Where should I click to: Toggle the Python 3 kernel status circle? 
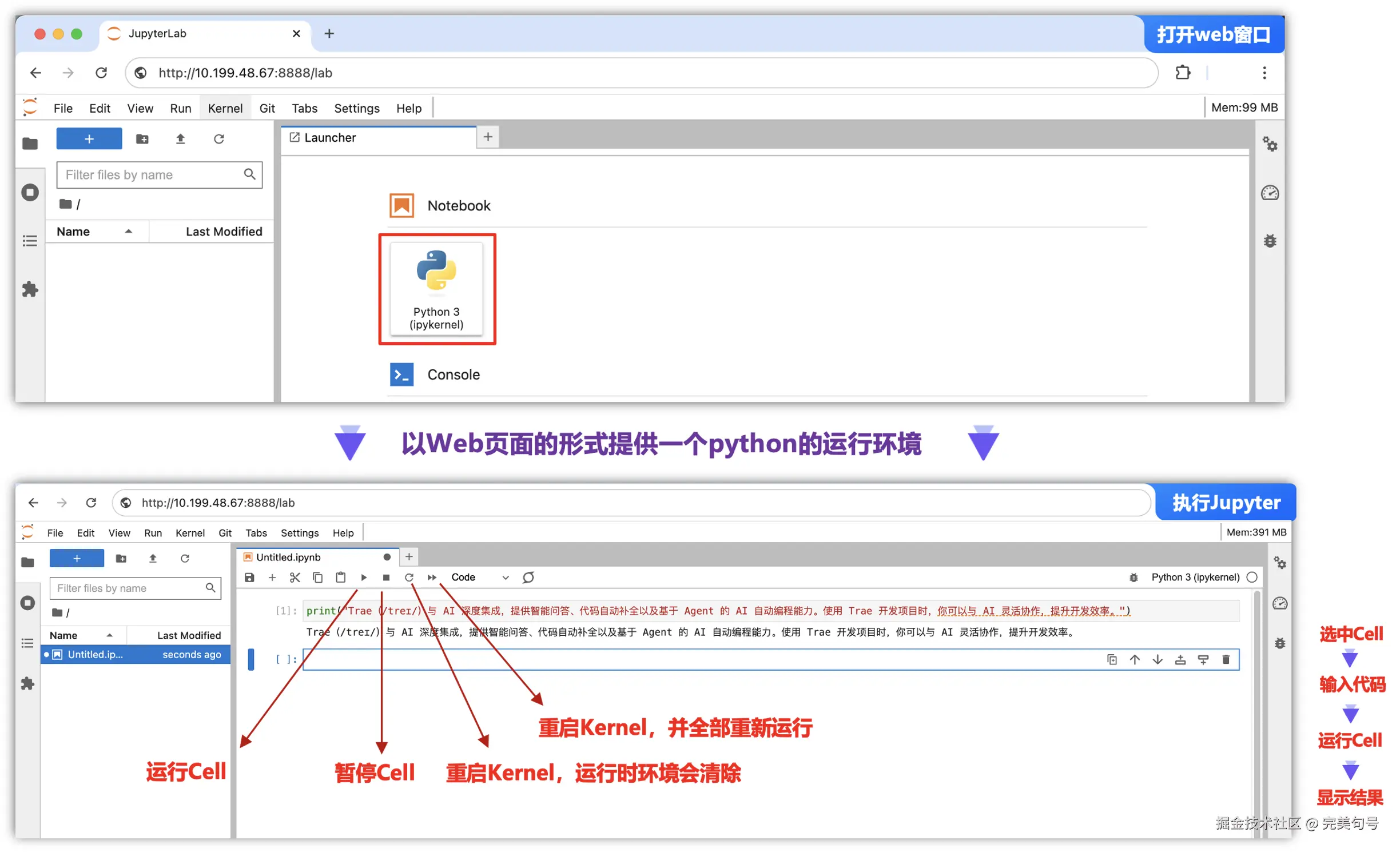(1252, 578)
